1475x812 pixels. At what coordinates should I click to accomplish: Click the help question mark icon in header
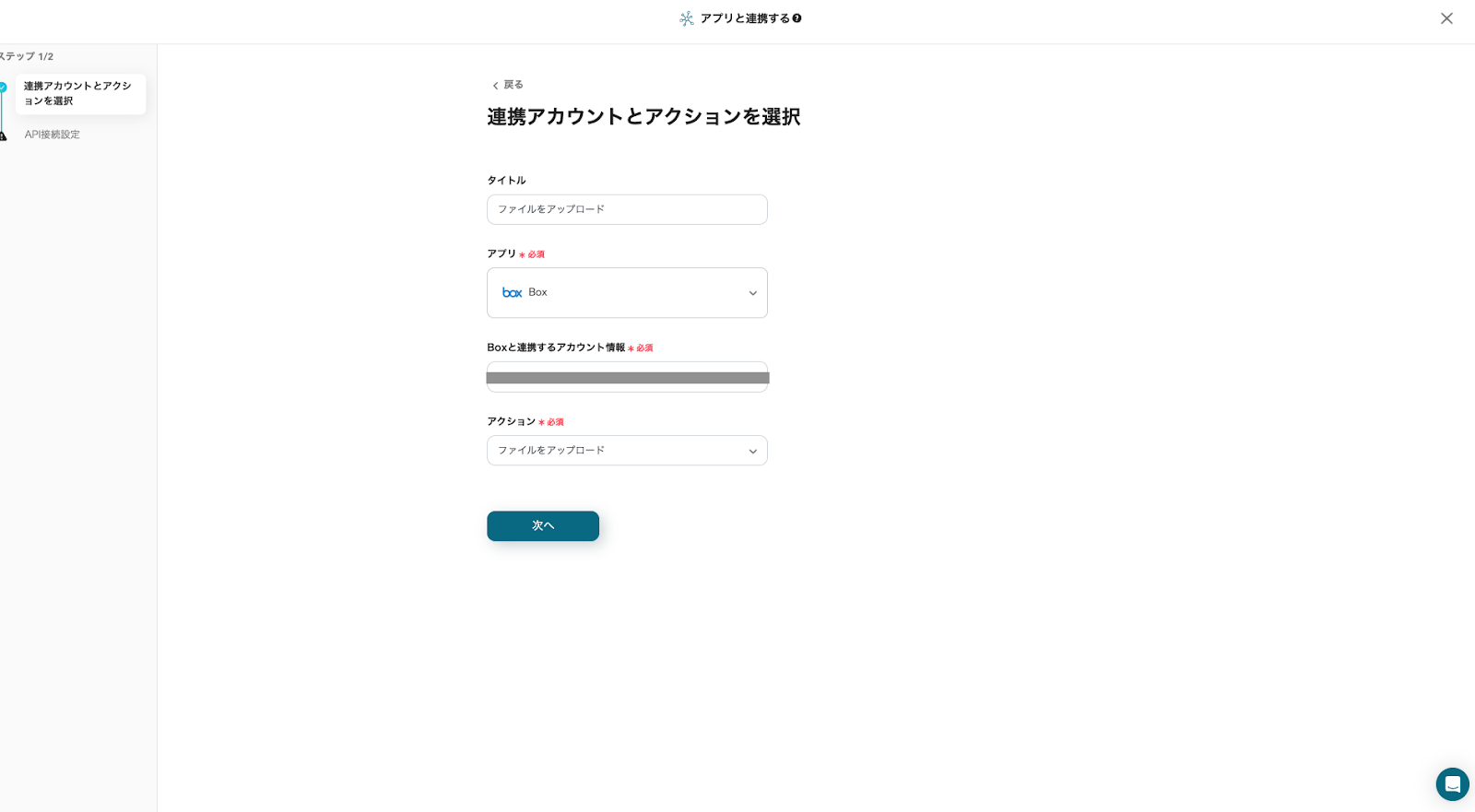797,18
